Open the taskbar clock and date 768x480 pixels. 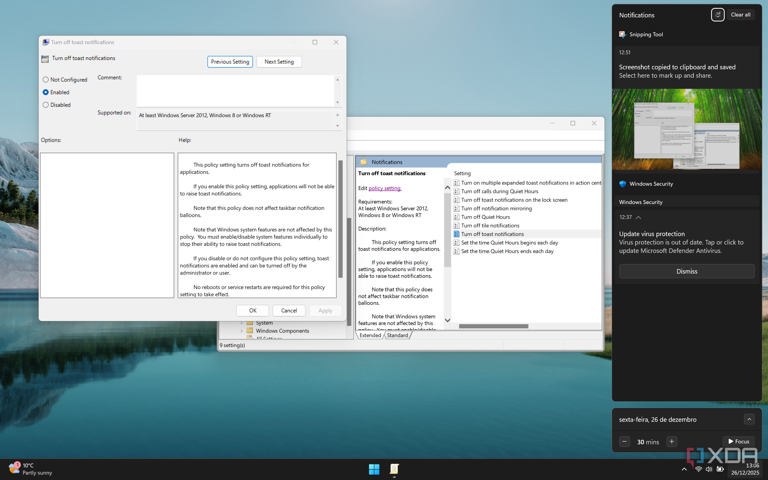click(745, 469)
